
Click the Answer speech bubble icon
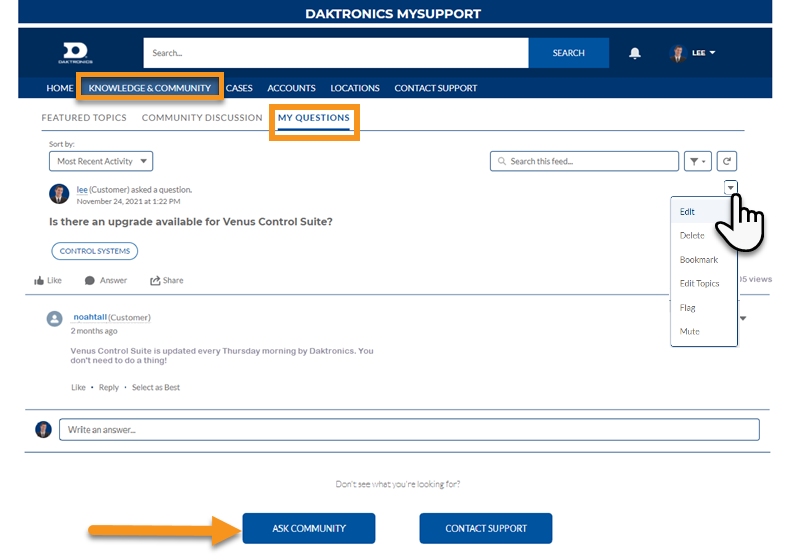point(90,281)
